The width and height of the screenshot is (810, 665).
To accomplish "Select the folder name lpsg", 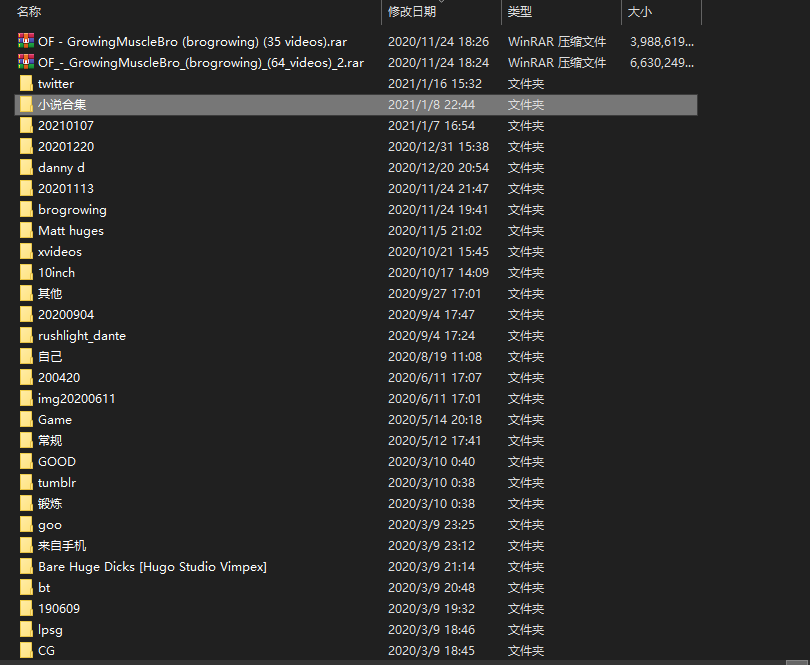I will (x=50, y=630).
